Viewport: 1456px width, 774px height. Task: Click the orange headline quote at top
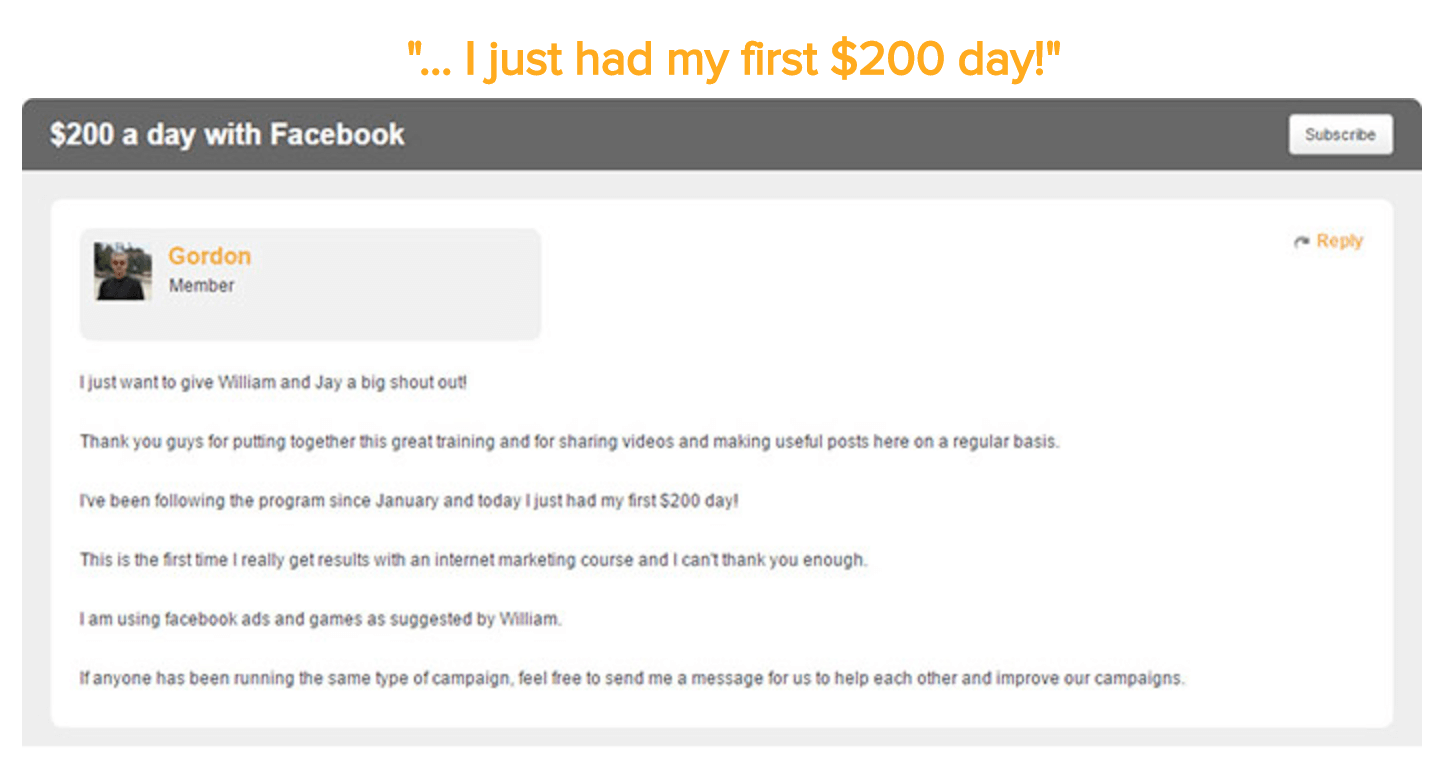coord(733,61)
